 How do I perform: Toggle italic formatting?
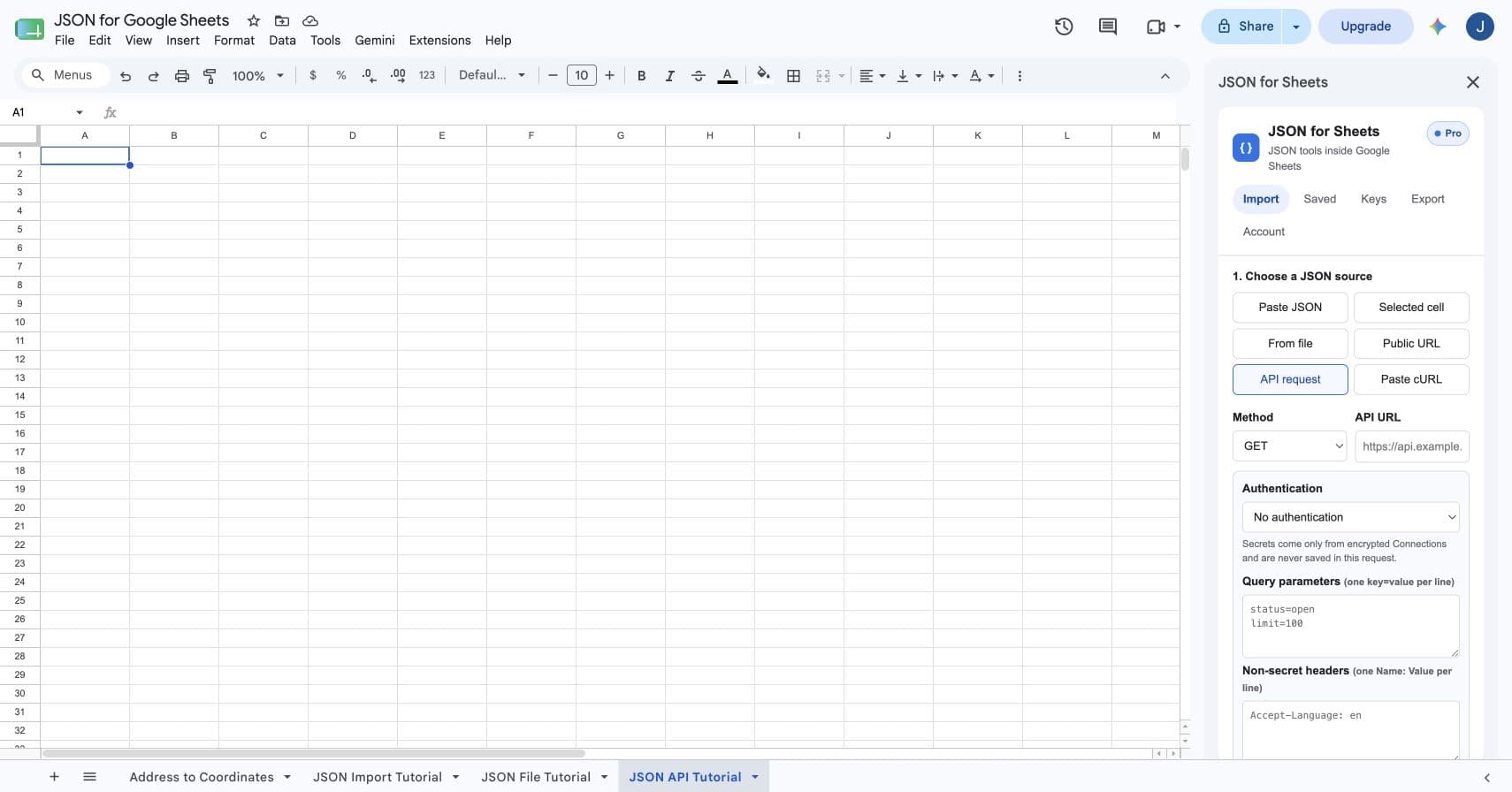click(669, 76)
